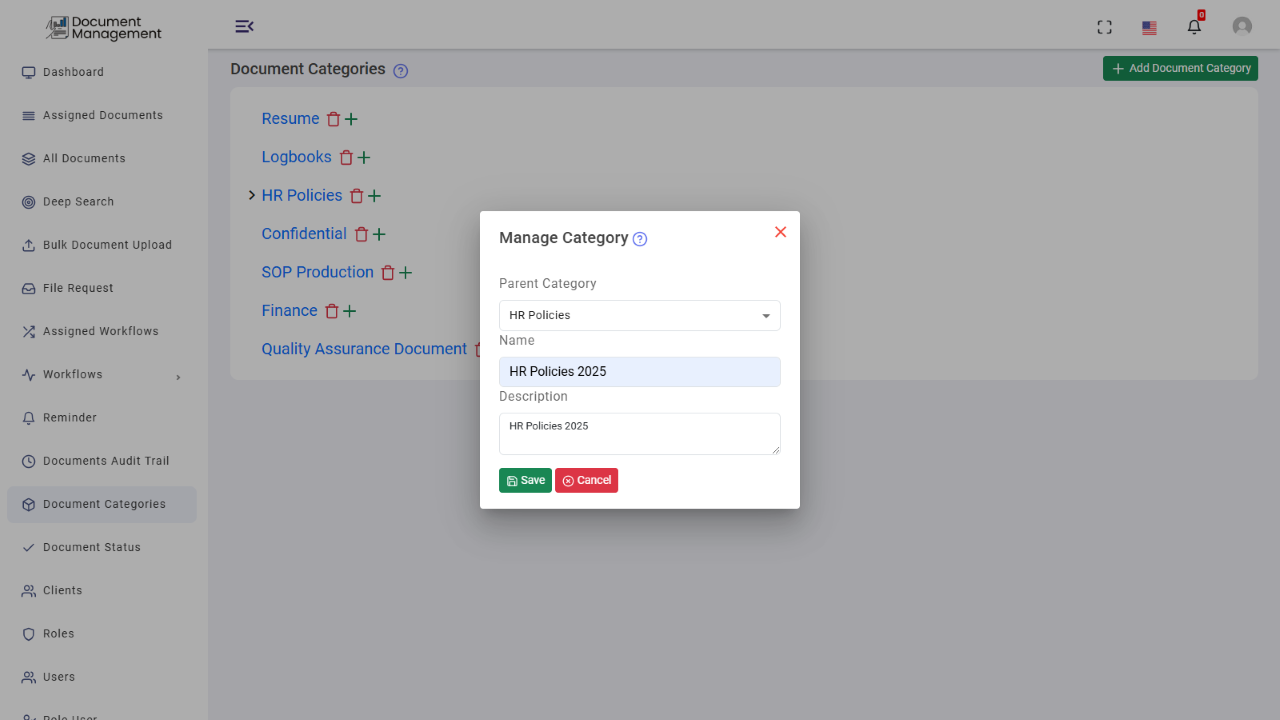This screenshot has height=720, width=1280.
Task: Toggle fullscreen mode
Action: pyautogui.click(x=1104, y=27)
